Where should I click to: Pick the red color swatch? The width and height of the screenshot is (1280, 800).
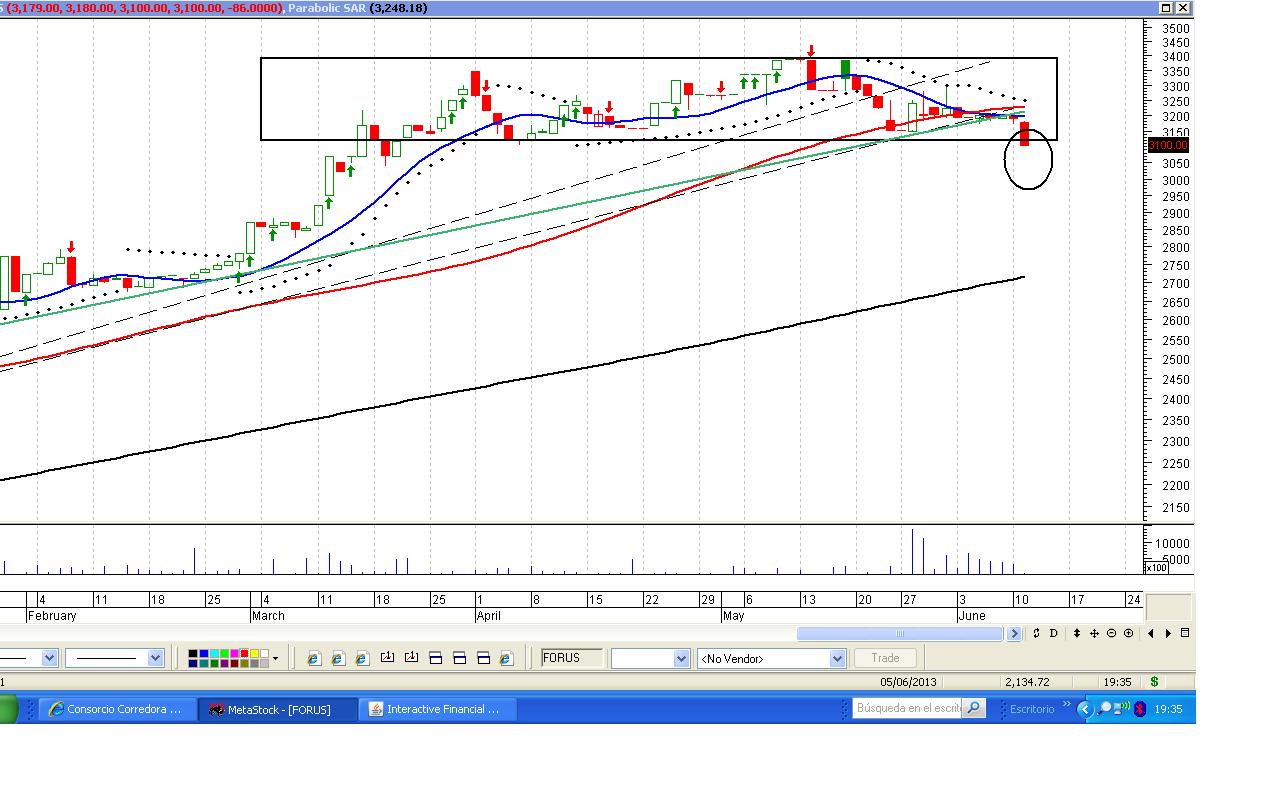(x=243, y=654)
